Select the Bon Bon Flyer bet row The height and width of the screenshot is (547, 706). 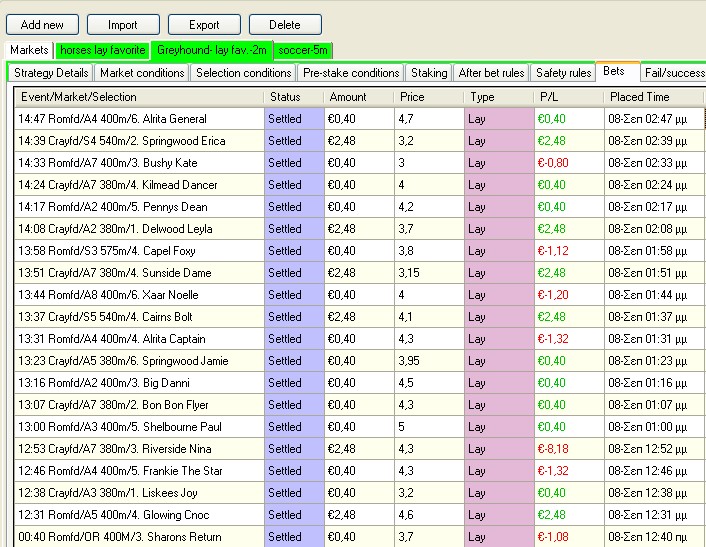point(359,405)
